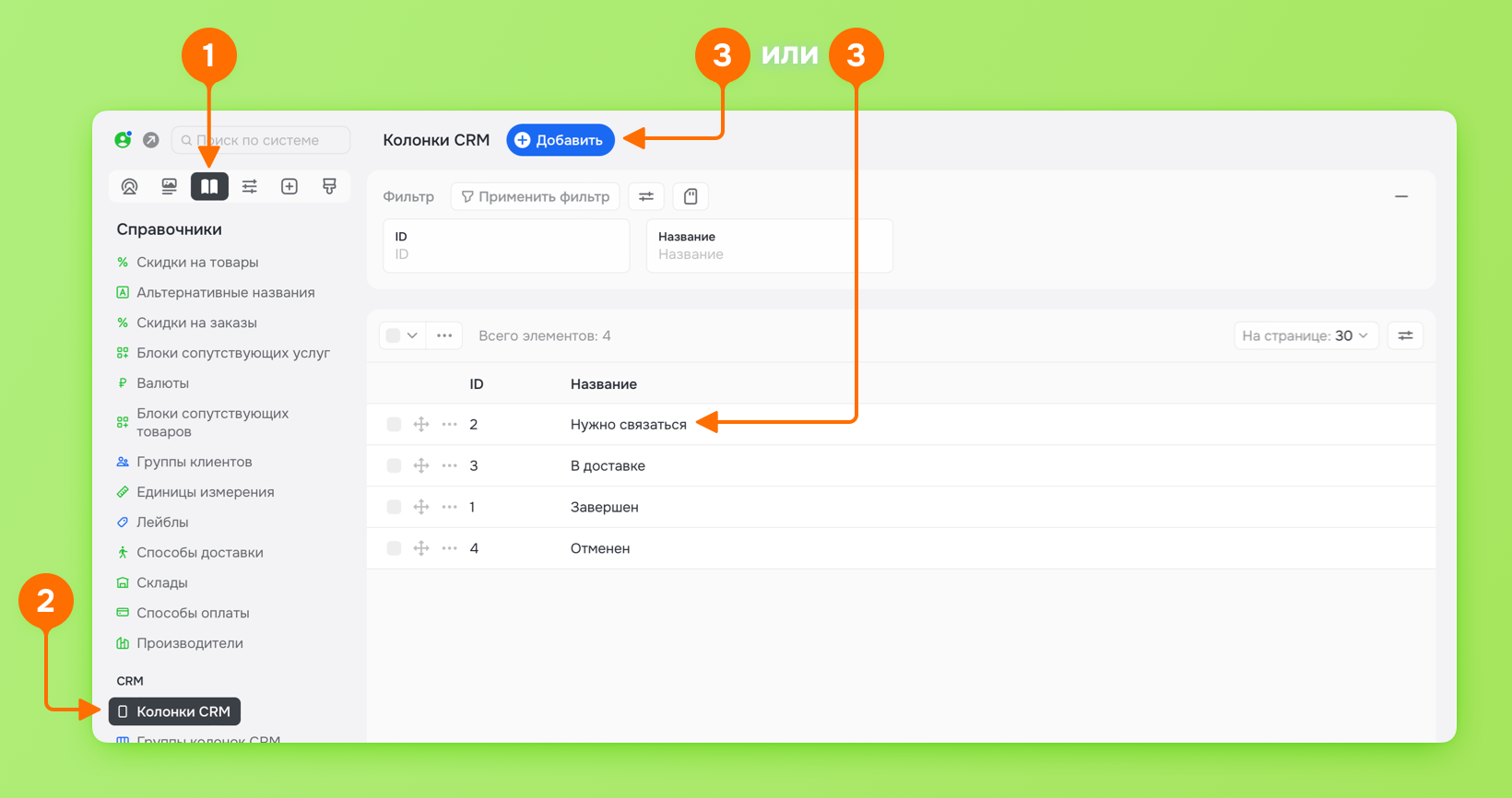Viewport: 1512px width, 798px height.
Task: Open the Завершен column entry
Action: pyautogui.click(x=605, y=508)
